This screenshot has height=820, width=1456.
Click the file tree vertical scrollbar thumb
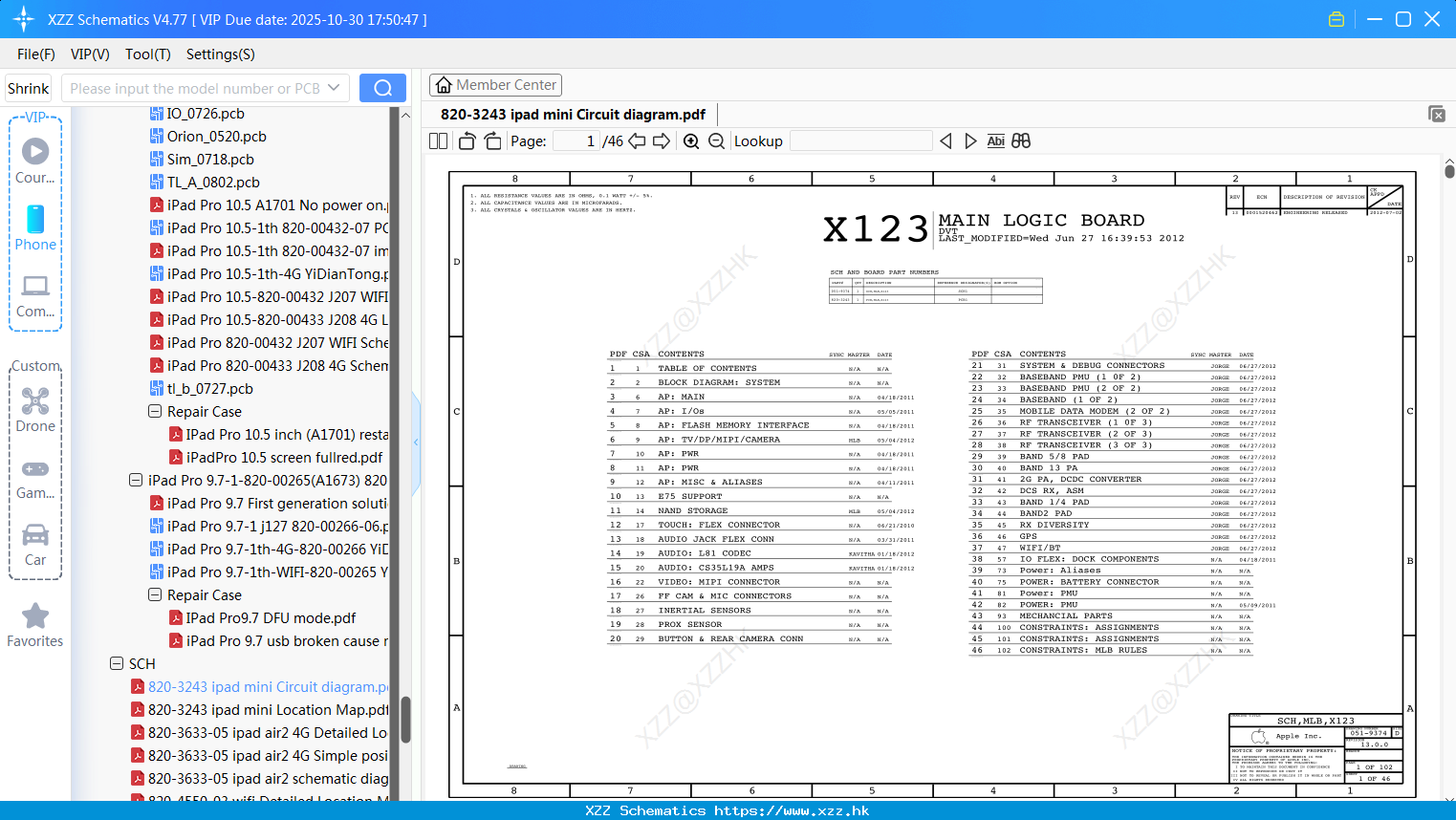coord(405,720)
